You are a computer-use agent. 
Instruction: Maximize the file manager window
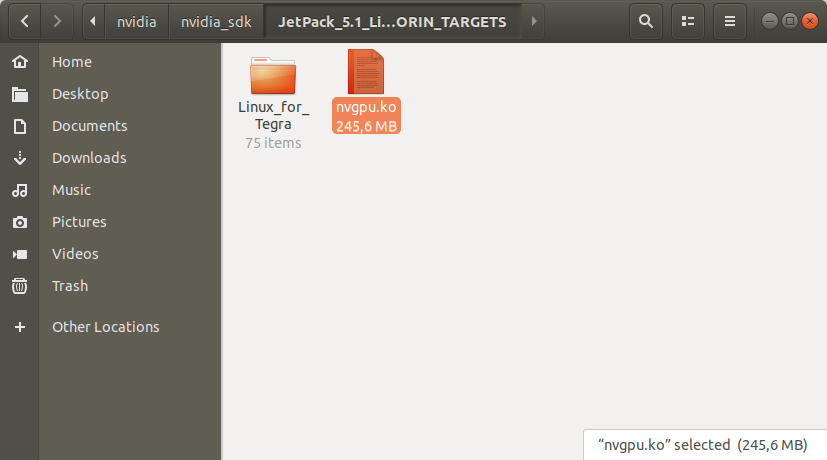(790, 21)
